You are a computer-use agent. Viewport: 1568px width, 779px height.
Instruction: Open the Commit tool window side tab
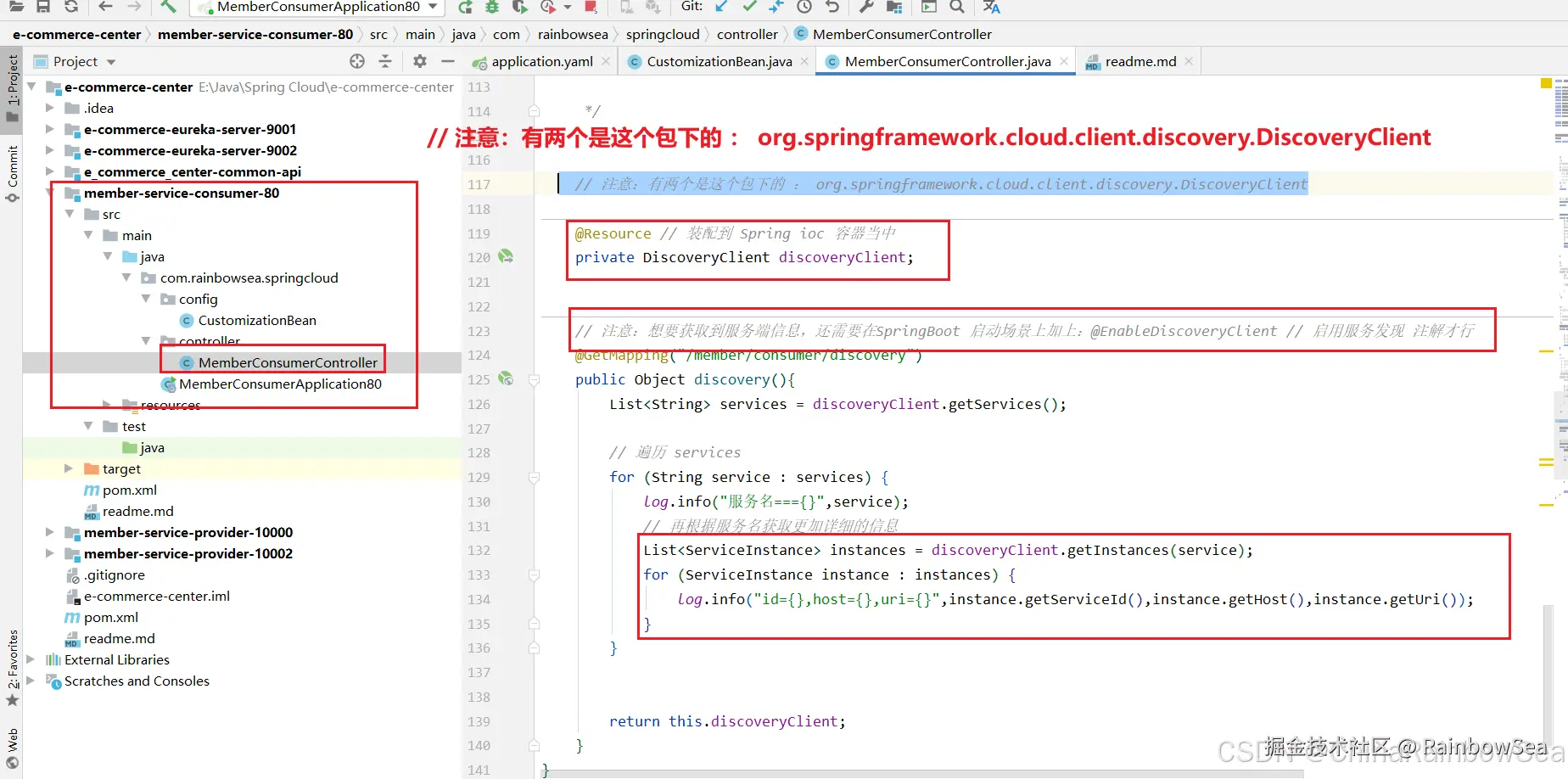(12, 174)
